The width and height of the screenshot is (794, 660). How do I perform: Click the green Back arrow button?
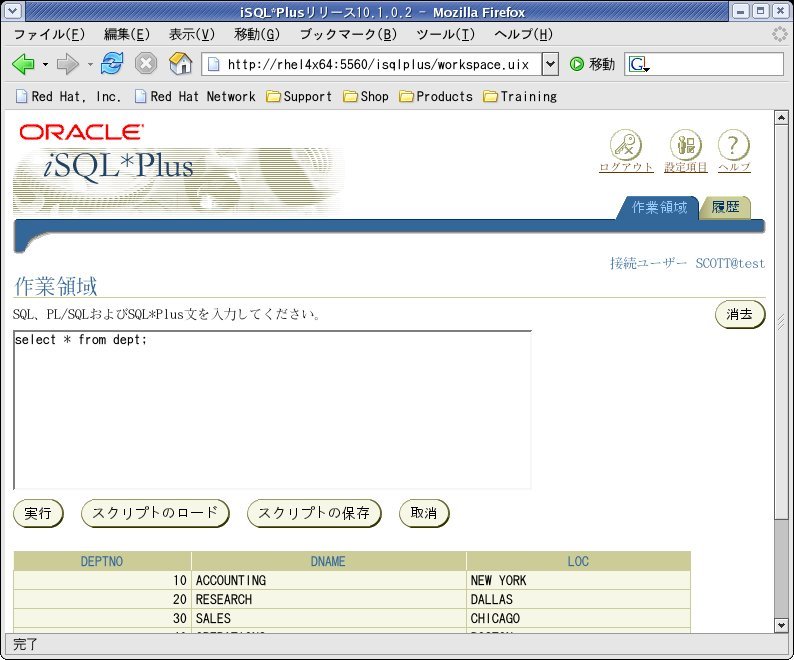(23, 64)
